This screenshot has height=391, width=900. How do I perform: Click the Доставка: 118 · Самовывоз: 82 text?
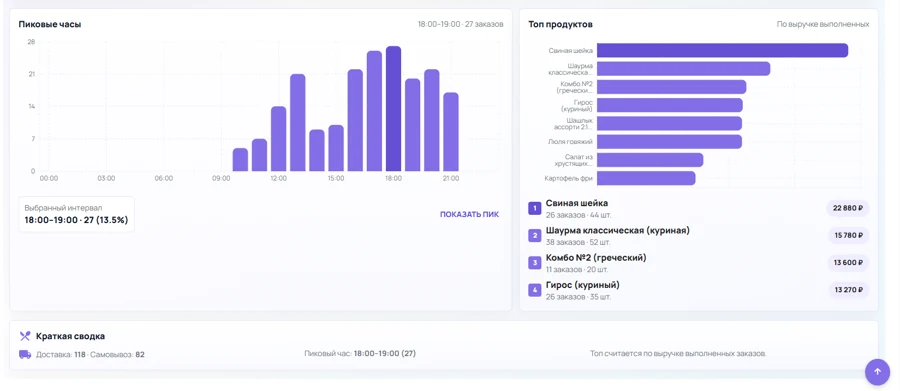point(90,355)
